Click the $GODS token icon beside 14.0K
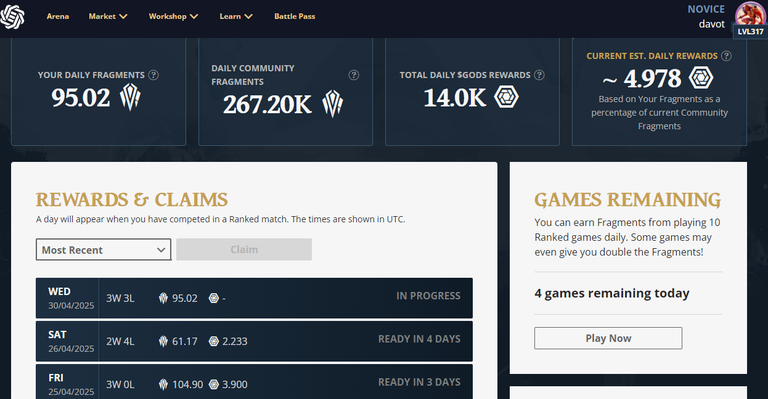 coord(506,96)
